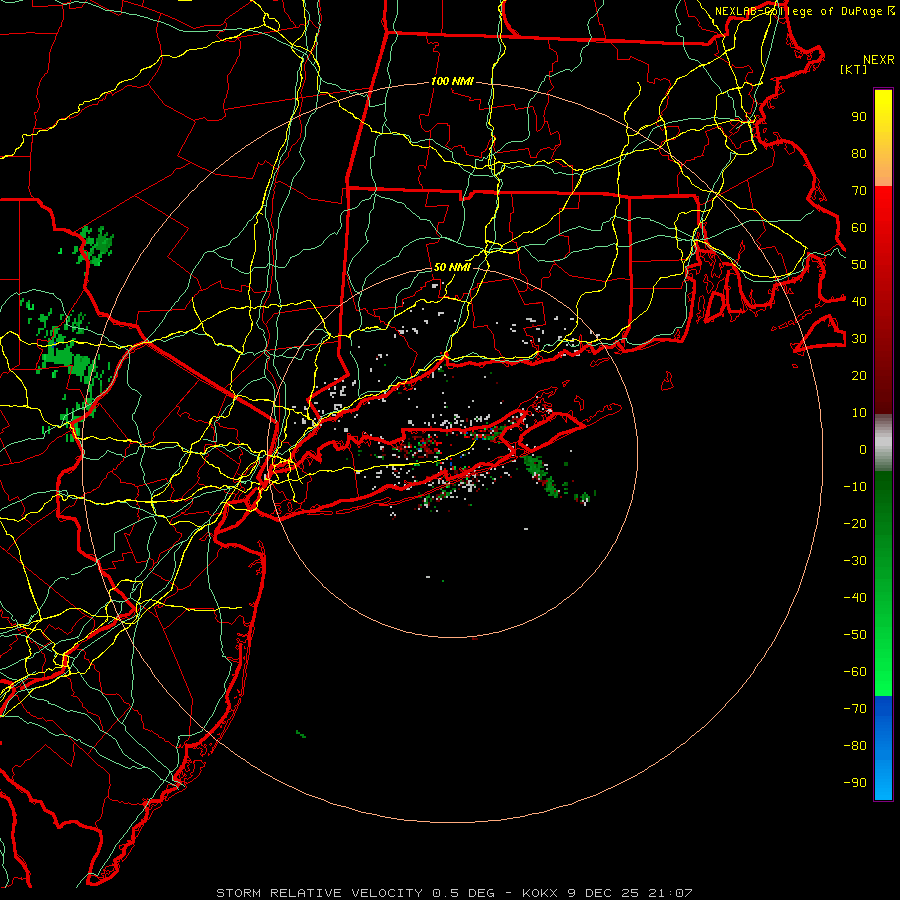Click the 10 value on the color scale

pos(859,413)
